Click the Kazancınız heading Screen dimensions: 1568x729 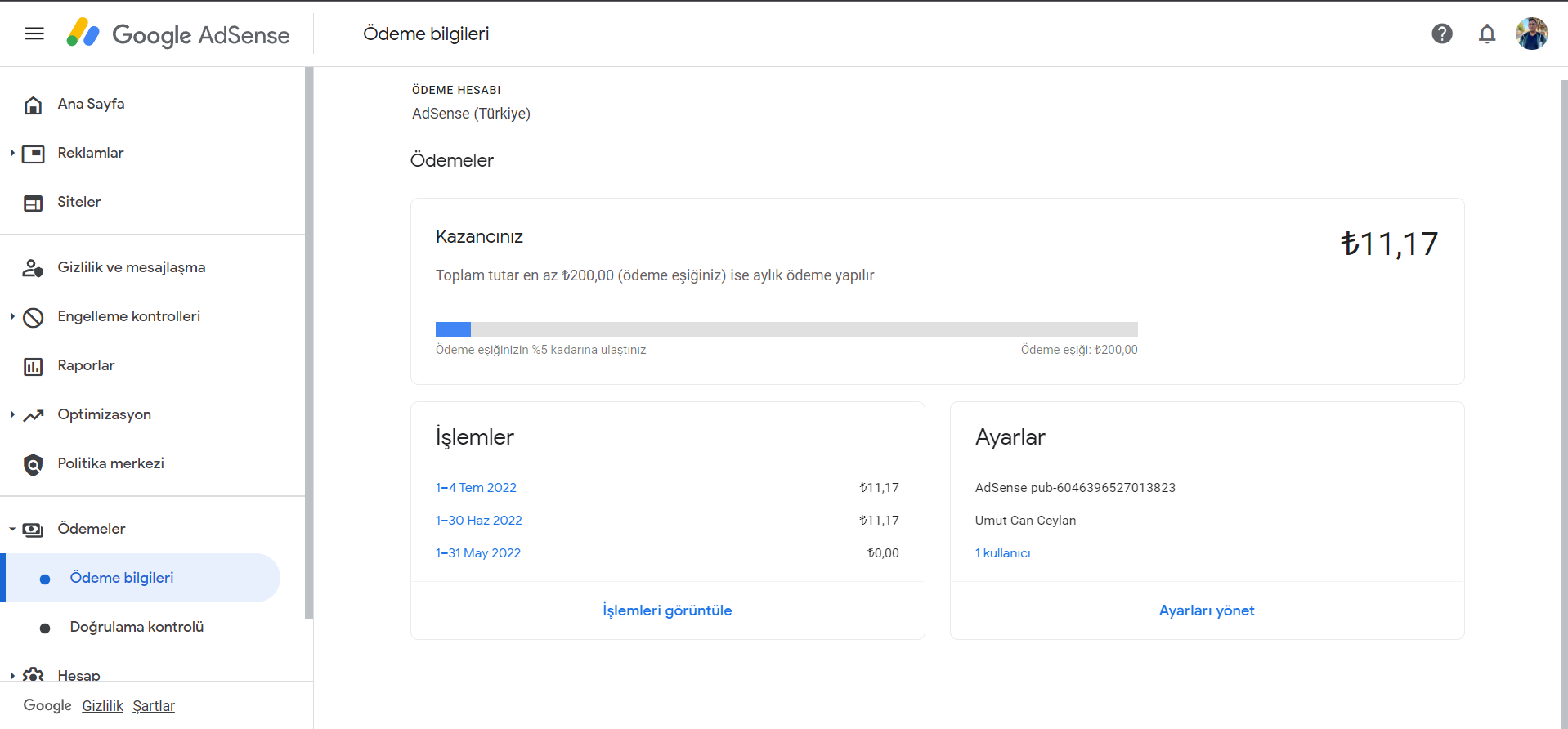[x=479, y=236]
